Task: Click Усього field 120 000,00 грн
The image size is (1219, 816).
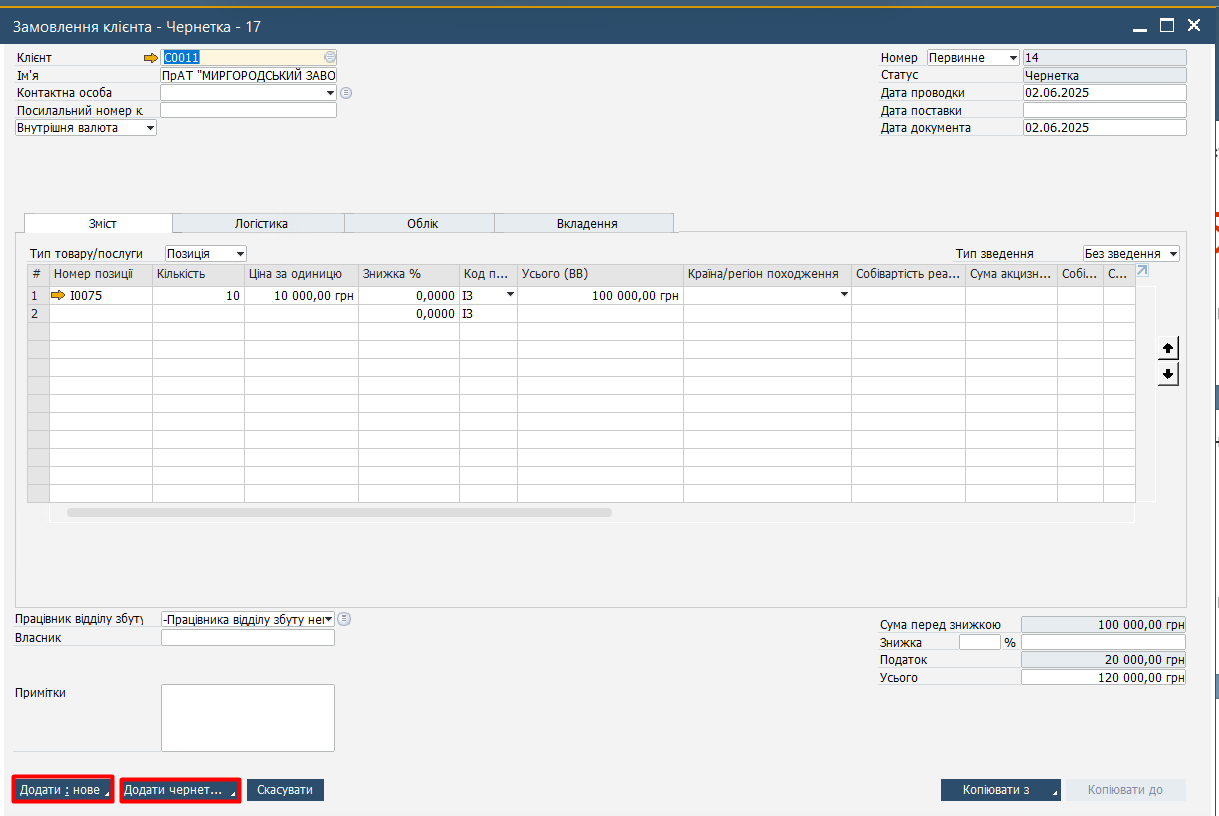Action: click(x=1104, y=678)
